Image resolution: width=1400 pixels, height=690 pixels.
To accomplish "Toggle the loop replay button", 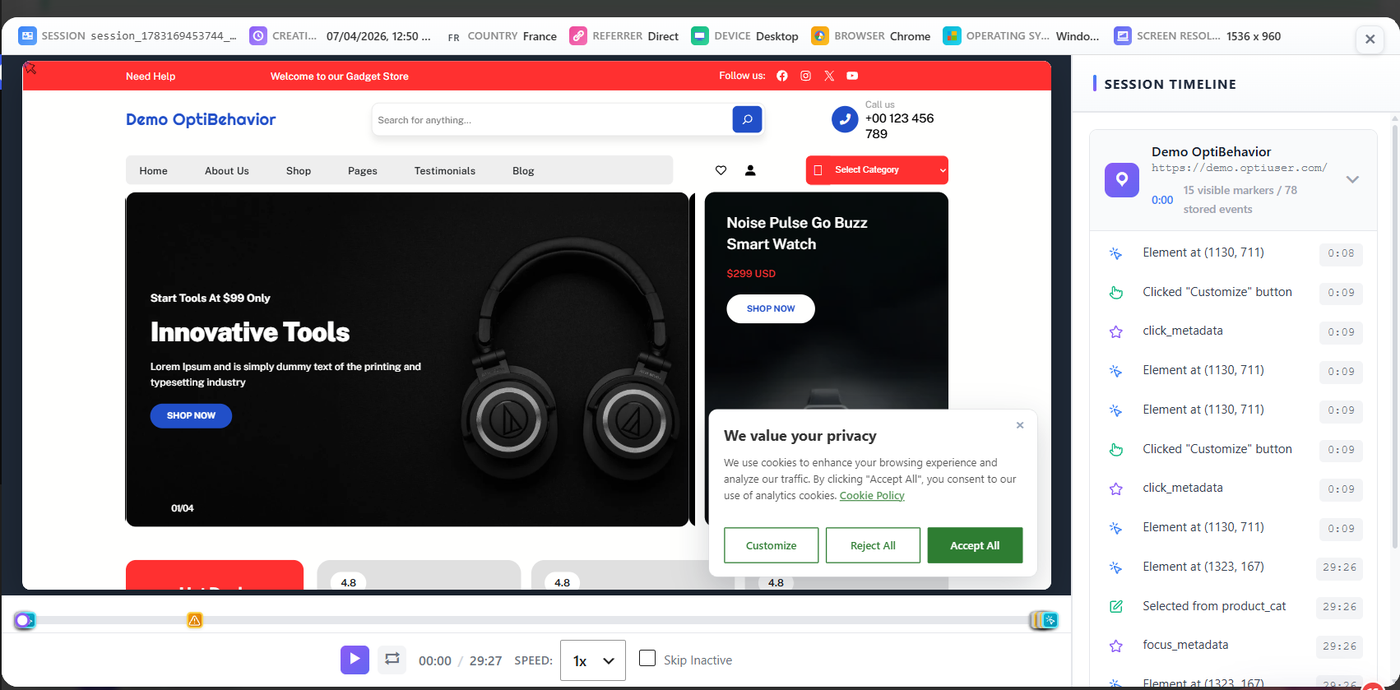I will pyautogui.click(x=392, y=659).
